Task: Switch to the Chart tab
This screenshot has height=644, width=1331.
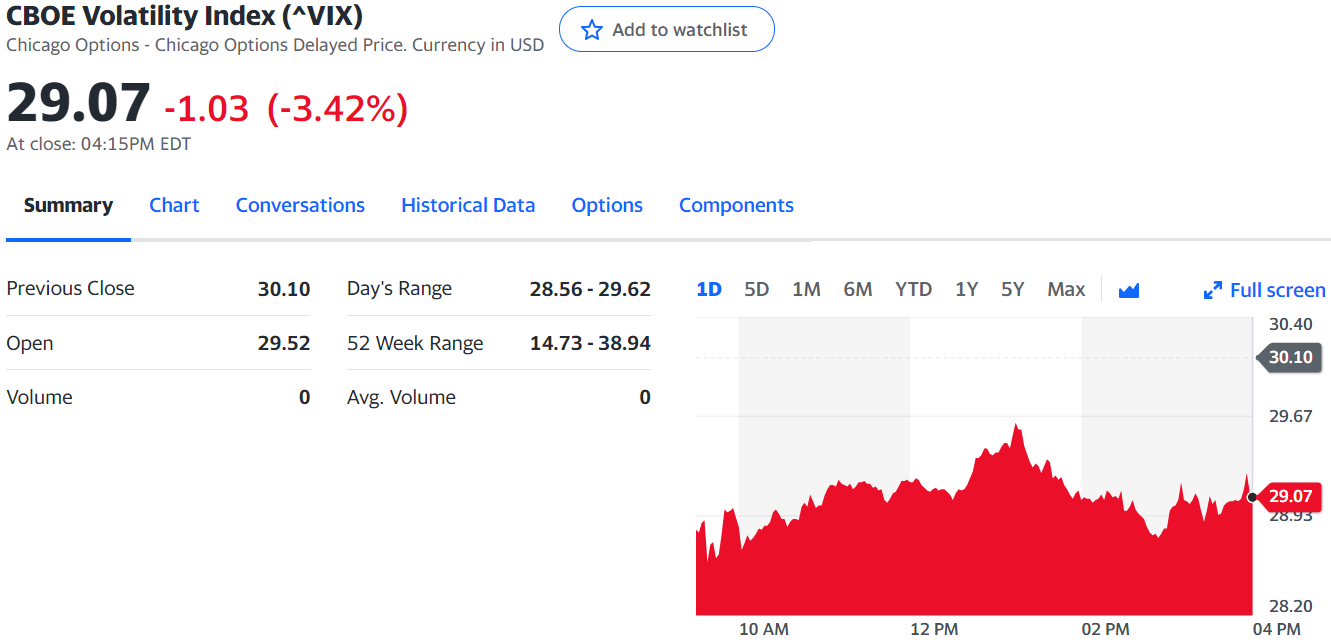Action: 174,205
